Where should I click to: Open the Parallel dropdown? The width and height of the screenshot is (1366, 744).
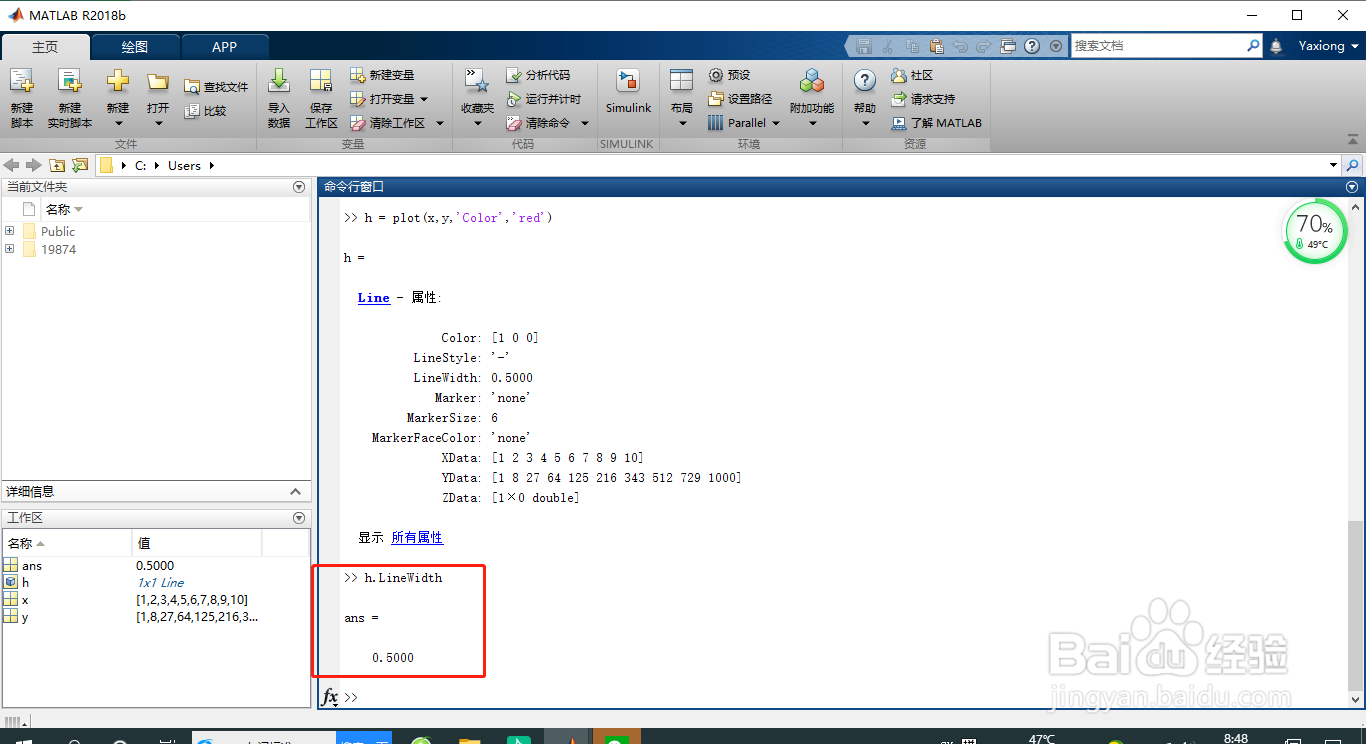[744, 123]
